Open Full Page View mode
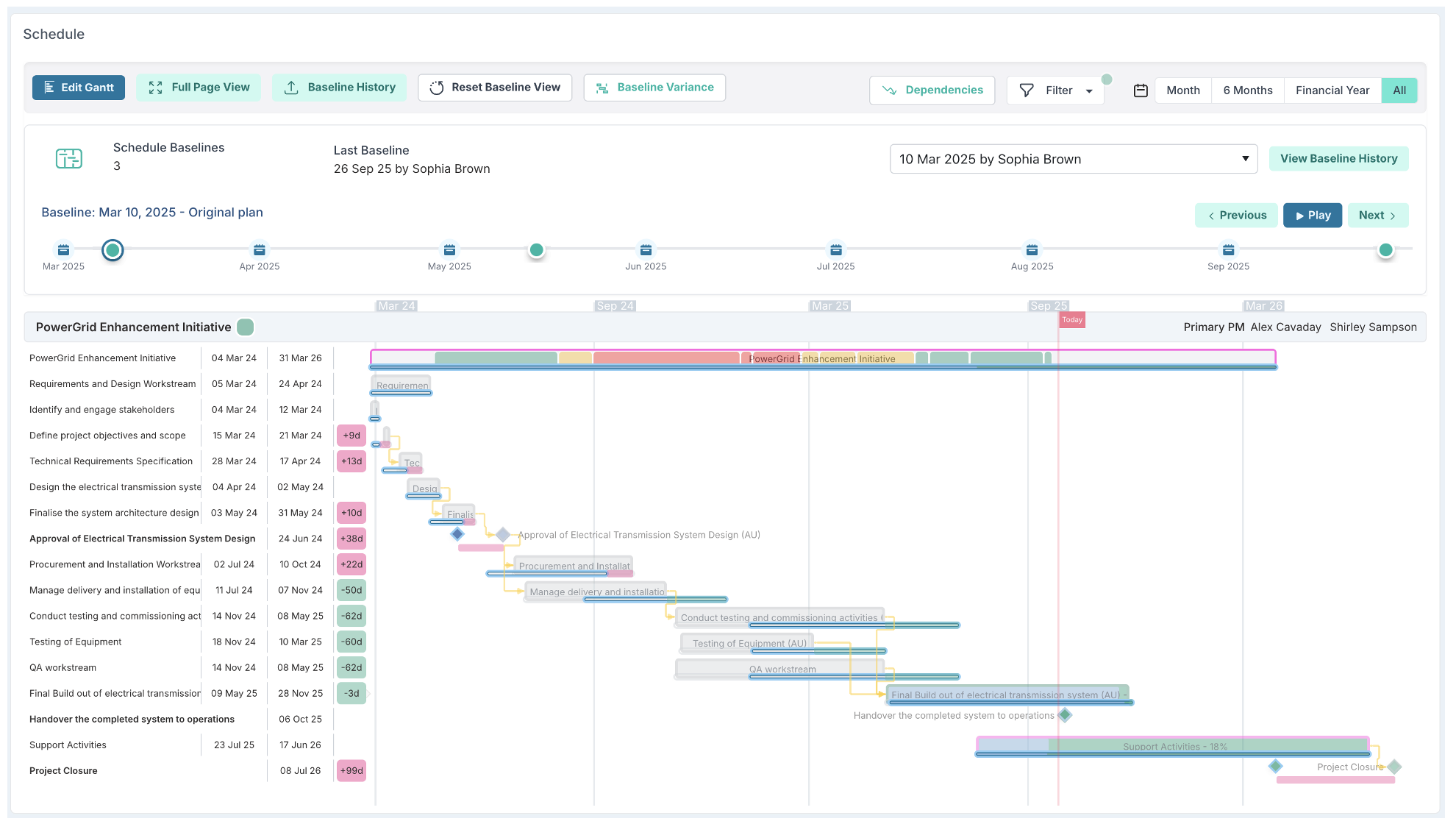 tap(199, 88)
